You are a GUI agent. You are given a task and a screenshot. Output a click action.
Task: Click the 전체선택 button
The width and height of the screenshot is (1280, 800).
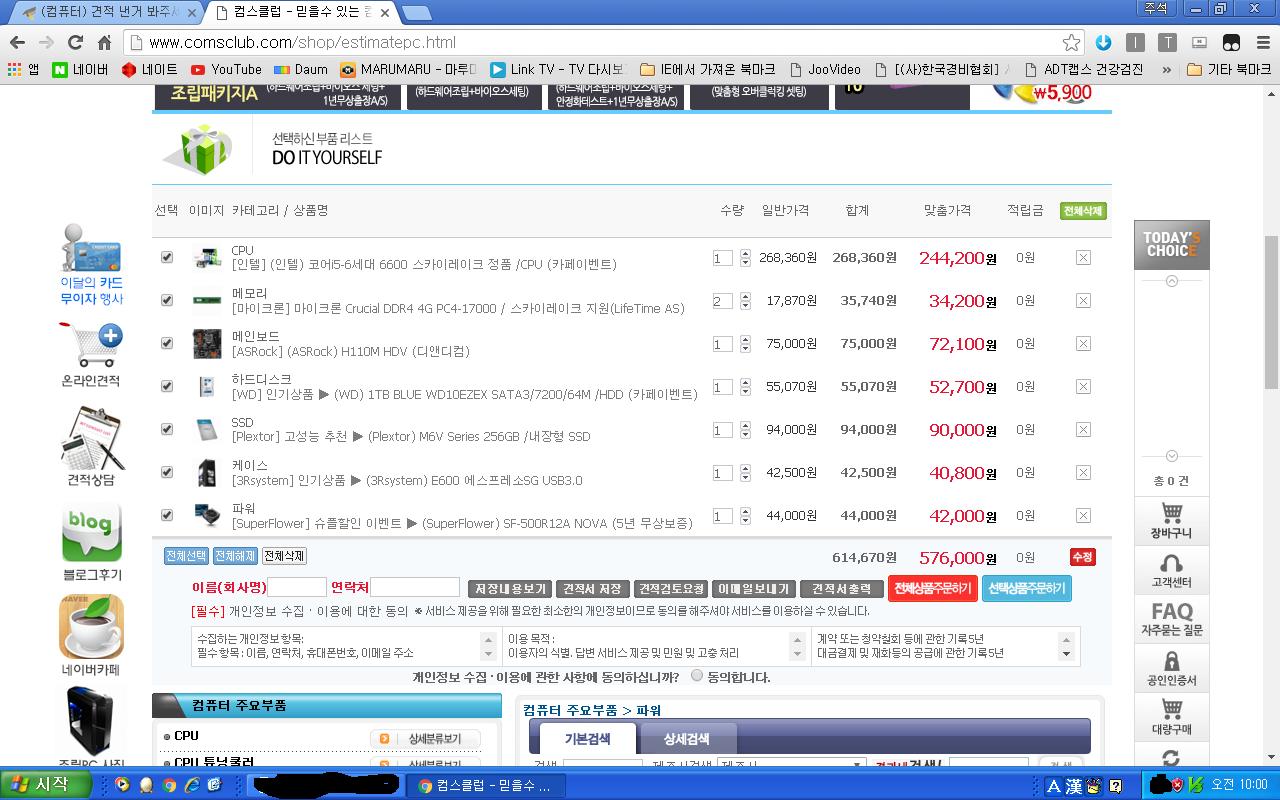point(186,556)
